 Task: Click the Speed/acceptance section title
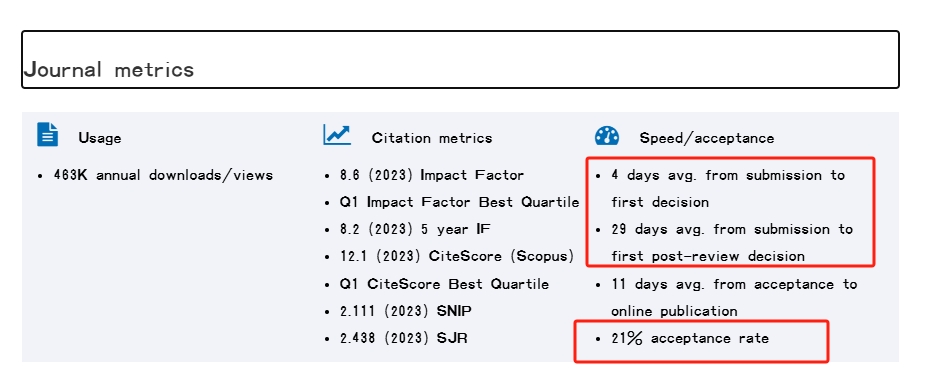tap(706, 138)
